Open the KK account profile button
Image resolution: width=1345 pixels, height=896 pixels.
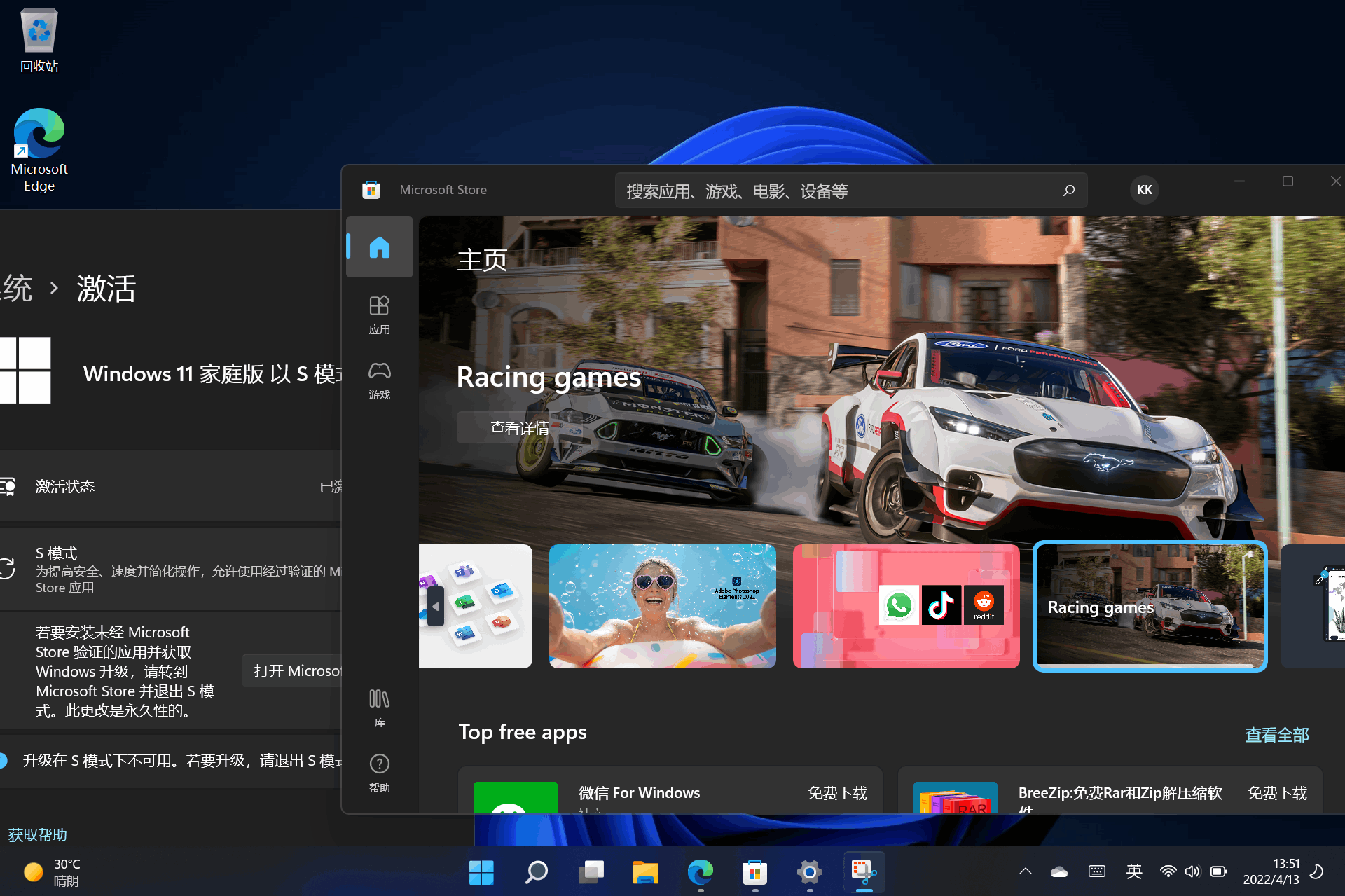click(x=1145, y=190)
